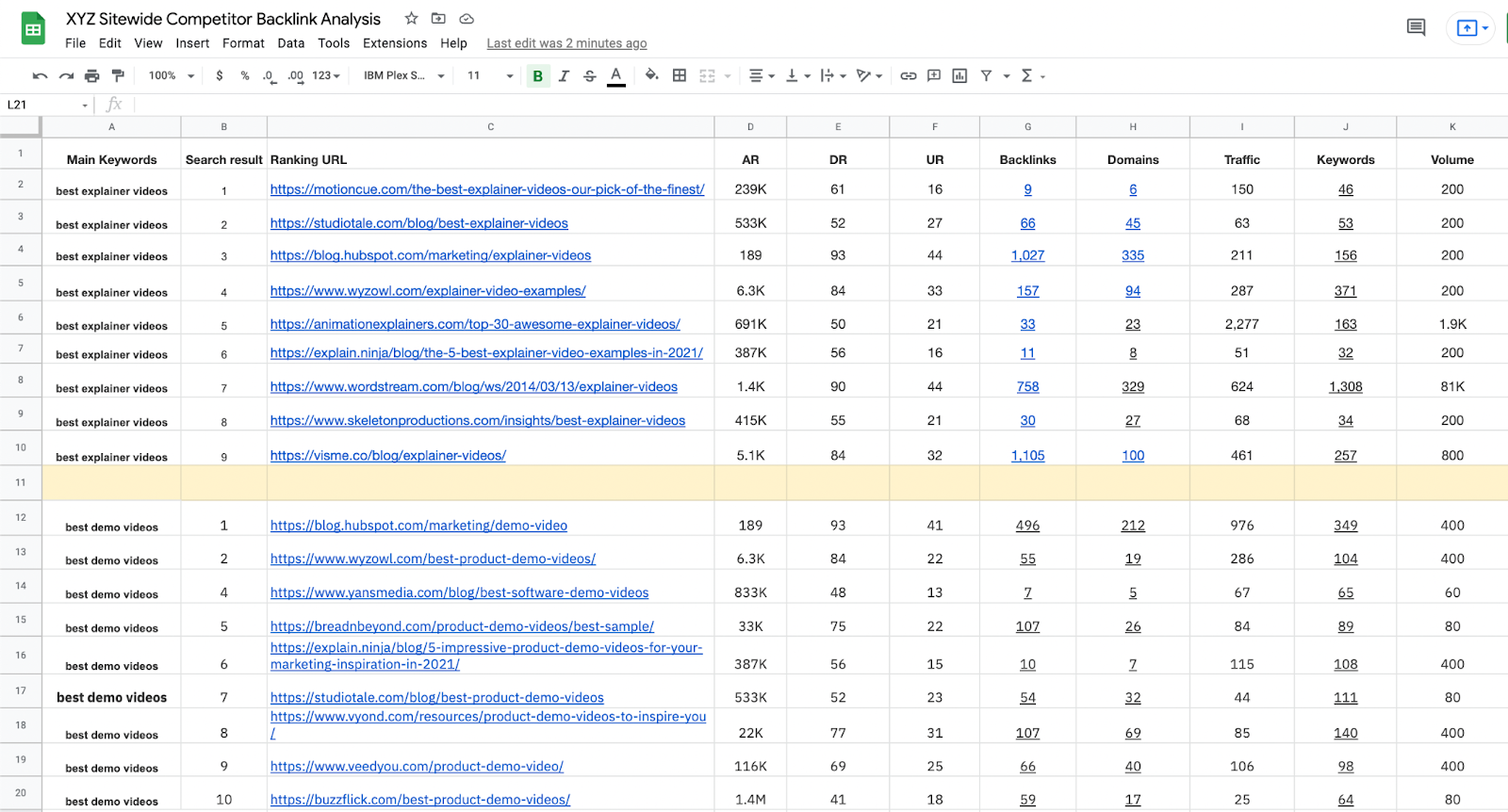Open the Help menu
This screenshot has height=812, width=1508.
[453, 43]
